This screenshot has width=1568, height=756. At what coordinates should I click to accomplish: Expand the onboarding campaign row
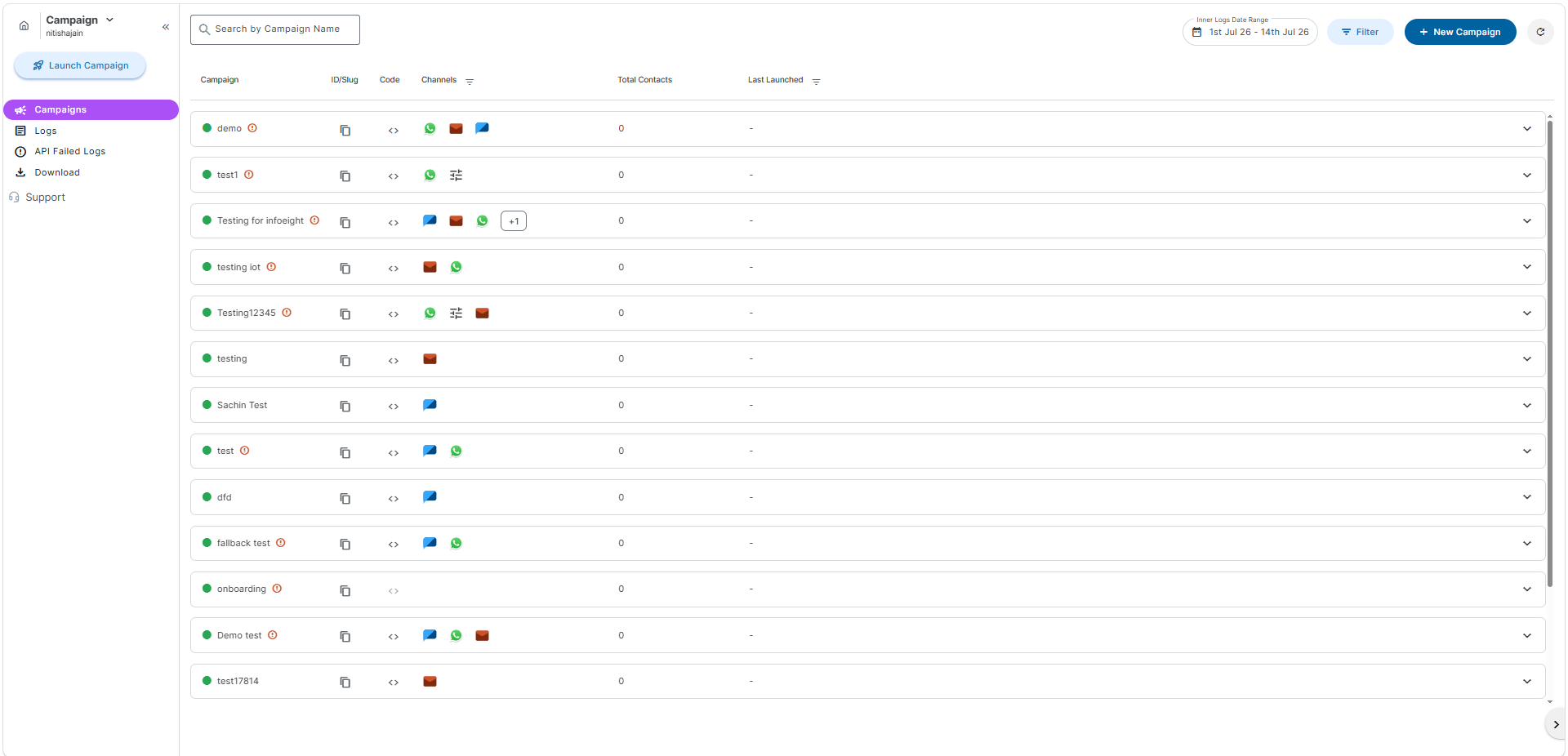click(1527, 589)
